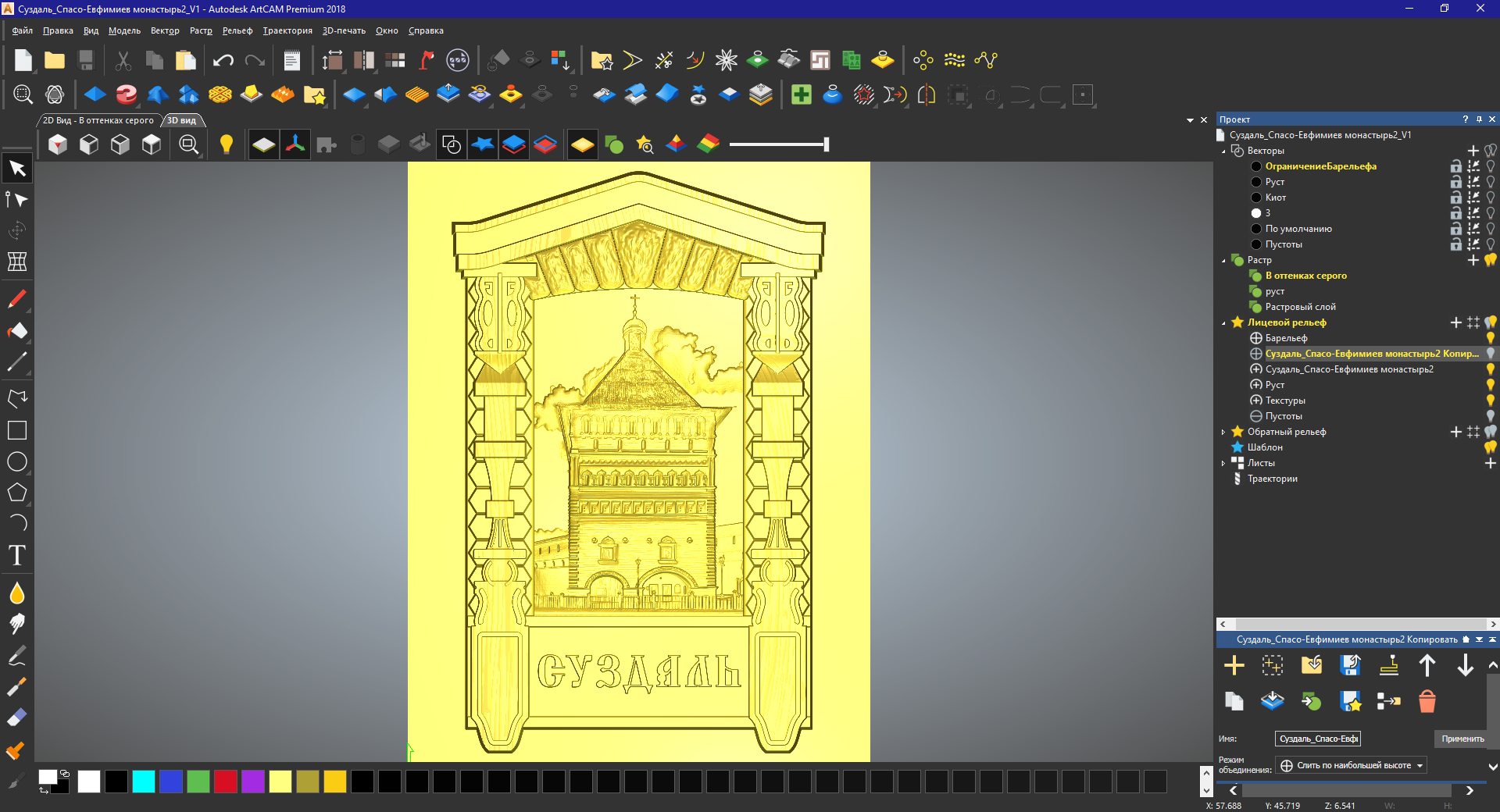This screenshot has height=812, width=1500.
Task: Select the Text tool
Action: point(17,555)
